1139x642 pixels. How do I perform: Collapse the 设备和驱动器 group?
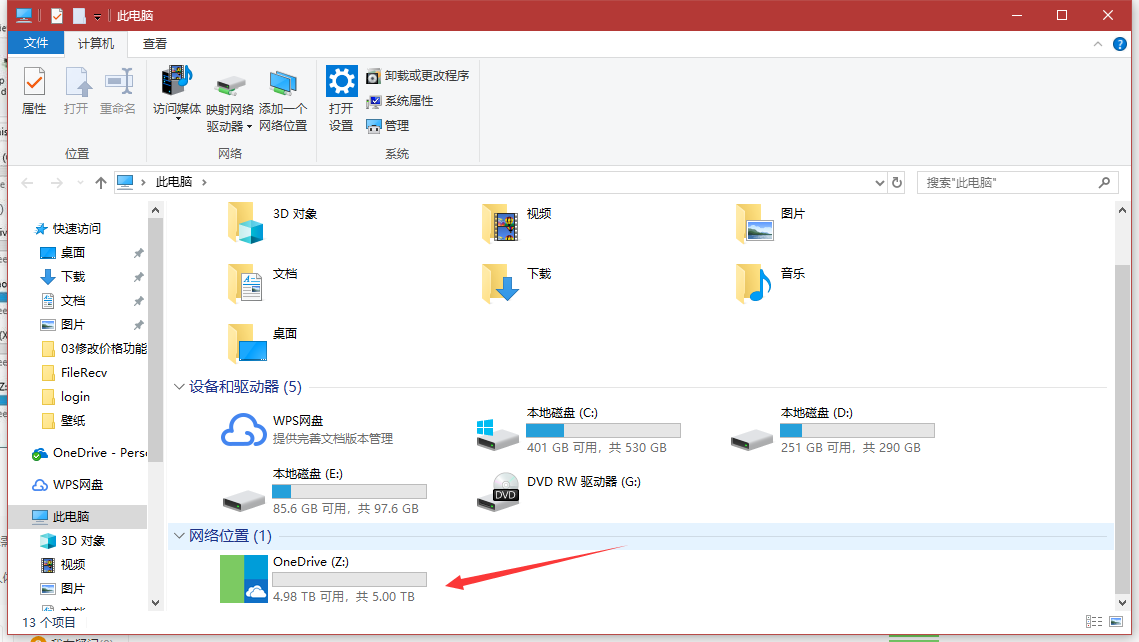(180, 387)
